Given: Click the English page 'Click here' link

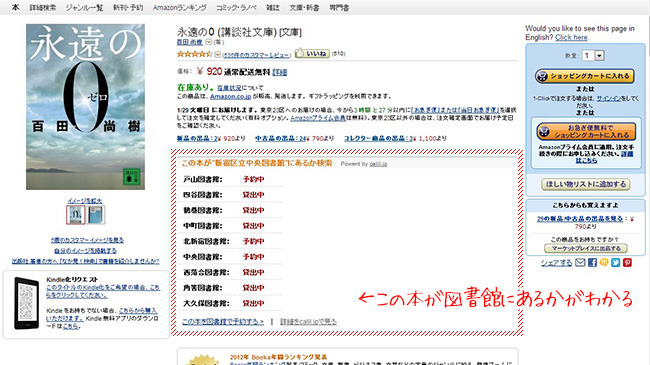Looking at the screenshot, I should click(x=571, y=37).
